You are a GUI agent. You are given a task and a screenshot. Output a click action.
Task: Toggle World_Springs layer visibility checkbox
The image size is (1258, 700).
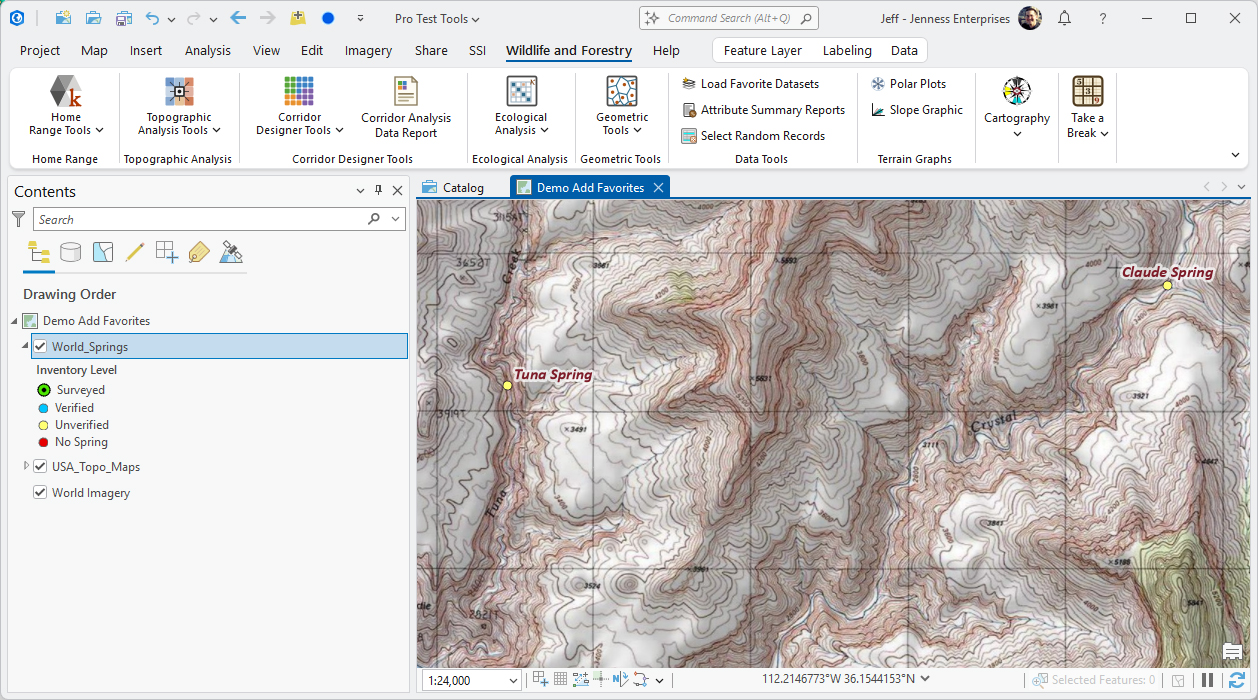(40, 347)
